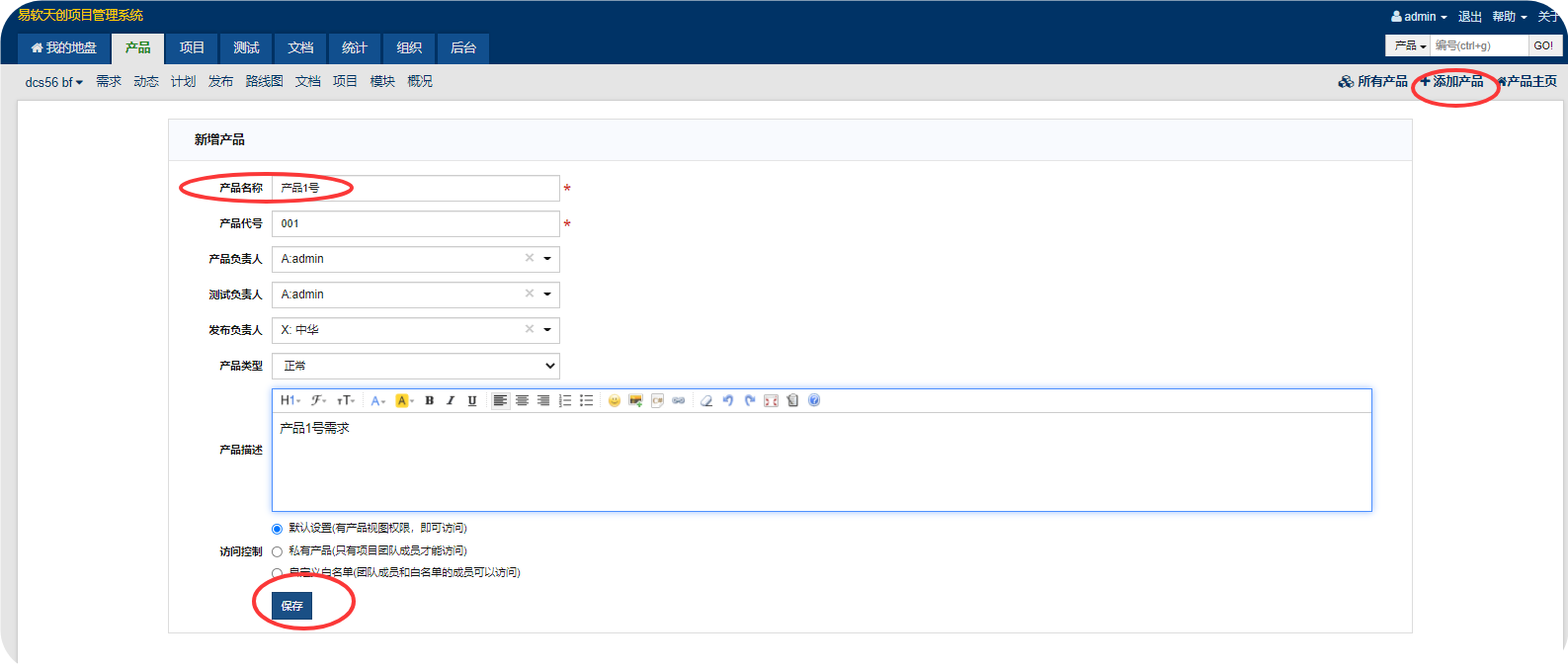Toggle bold formatting in editor
This screenshot has width=1568, height=671.
[429, 400]
